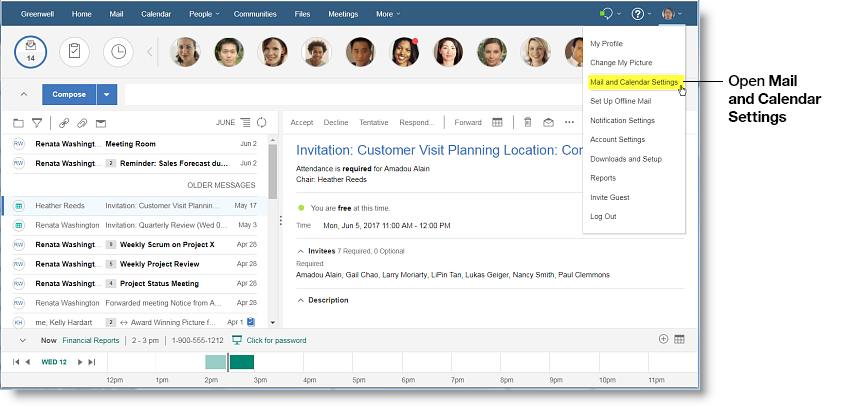The height and width of the screenshot is (406, 846).
Task: Collapse the Invitees section
Action: (301, 250)
